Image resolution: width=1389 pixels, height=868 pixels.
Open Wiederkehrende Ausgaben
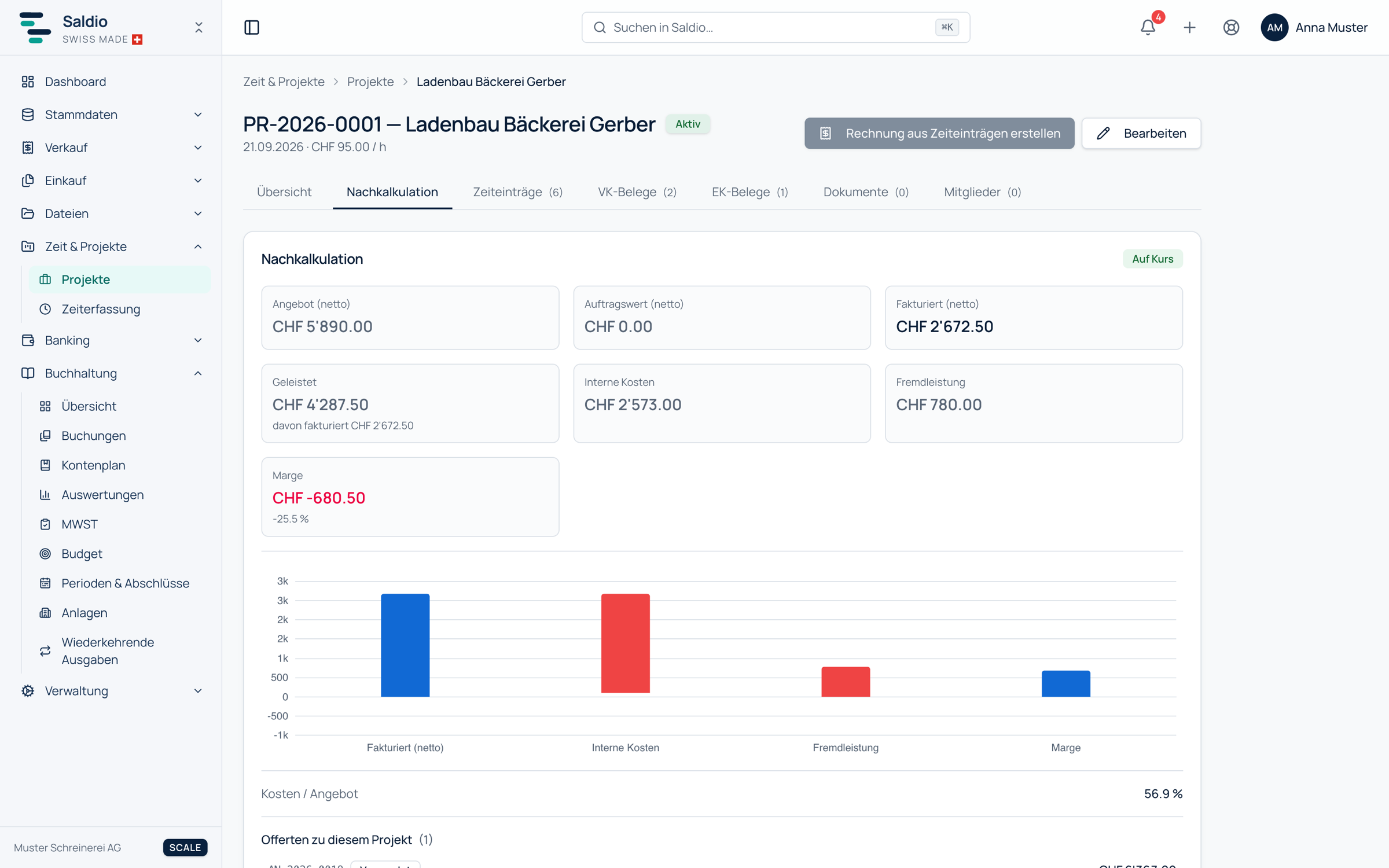pyautogui.click(x=119, y=651)
